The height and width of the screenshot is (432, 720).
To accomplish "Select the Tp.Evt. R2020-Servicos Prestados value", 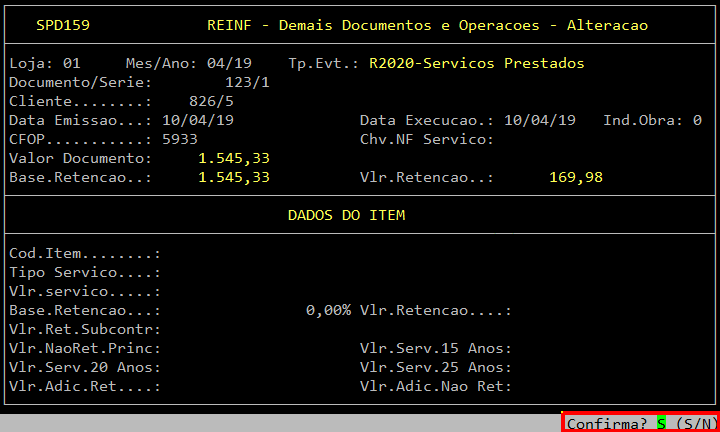I will (476, 63).
